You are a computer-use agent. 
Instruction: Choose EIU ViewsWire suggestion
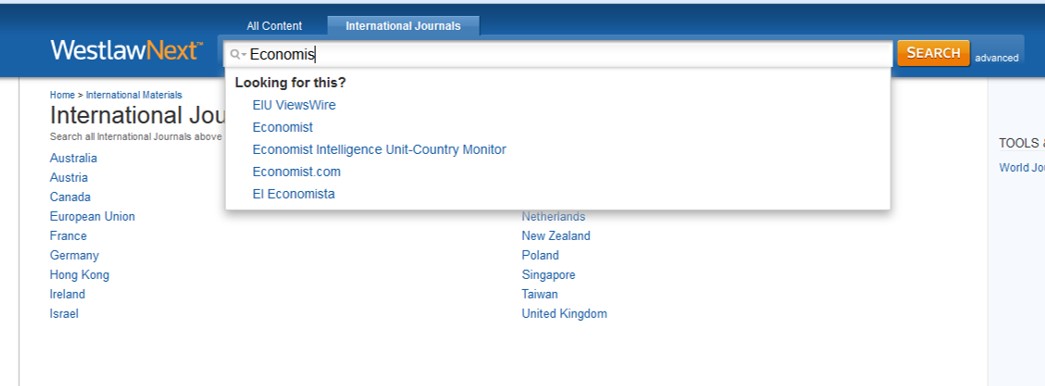[294, 105]
